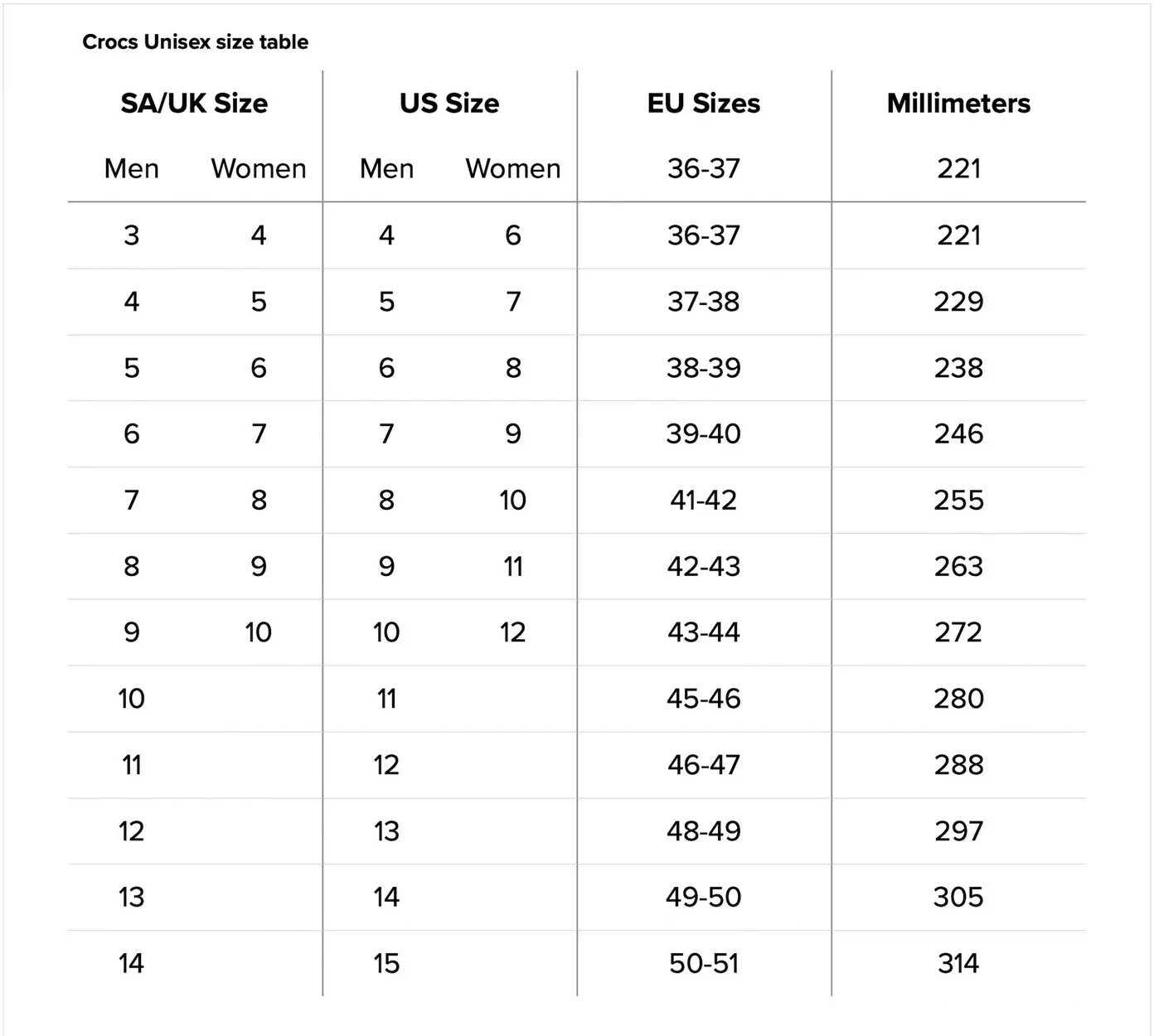Select the 314 millimeters value

coord(958,964)
